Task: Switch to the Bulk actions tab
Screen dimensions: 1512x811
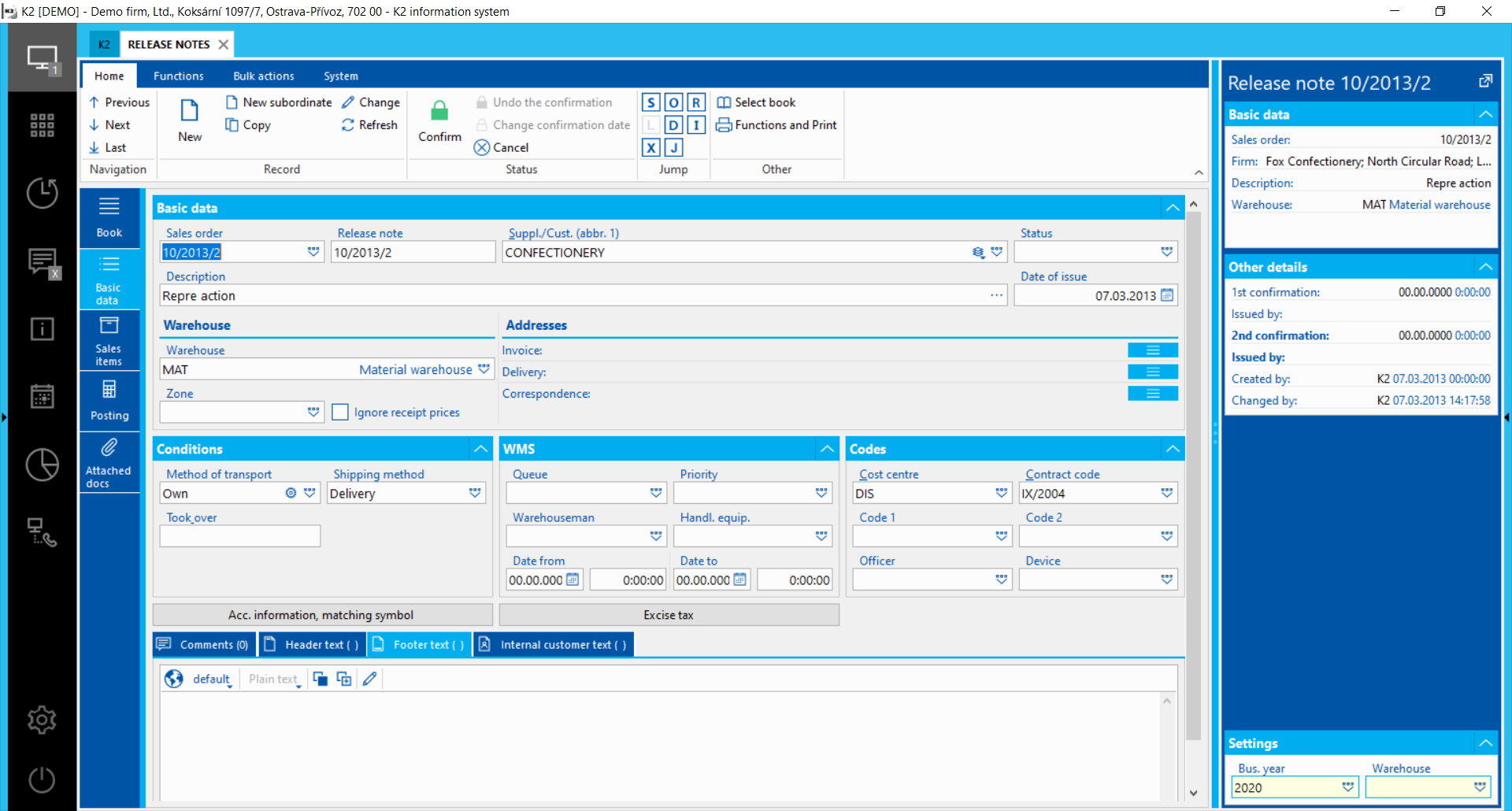Action: pos(264,76)
